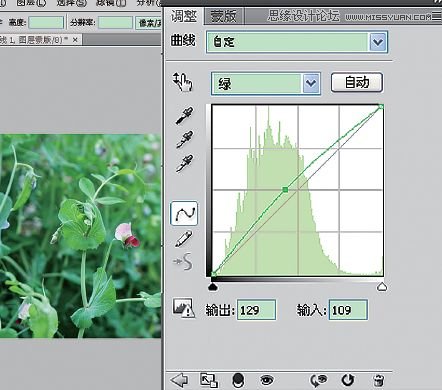Select the on-image targeted adjustment hand tool

click(182, 82)
